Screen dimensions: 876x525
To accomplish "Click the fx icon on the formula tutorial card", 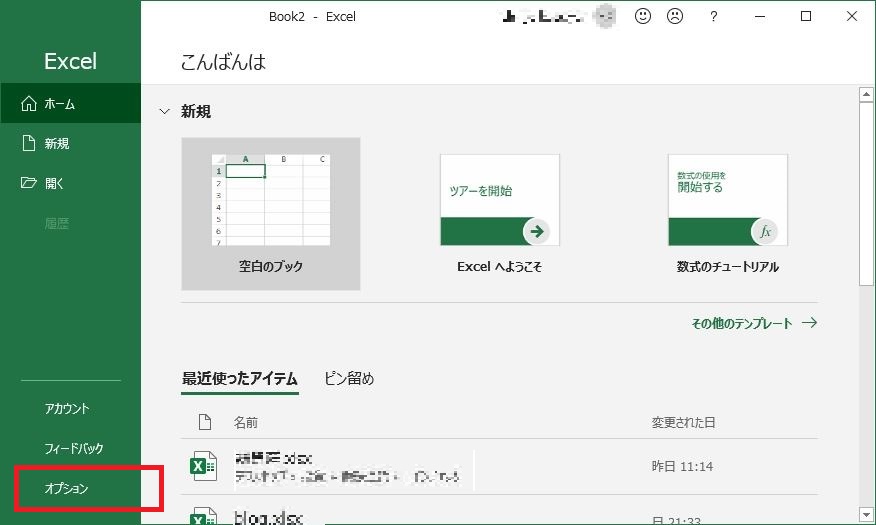I will point(765,231).
